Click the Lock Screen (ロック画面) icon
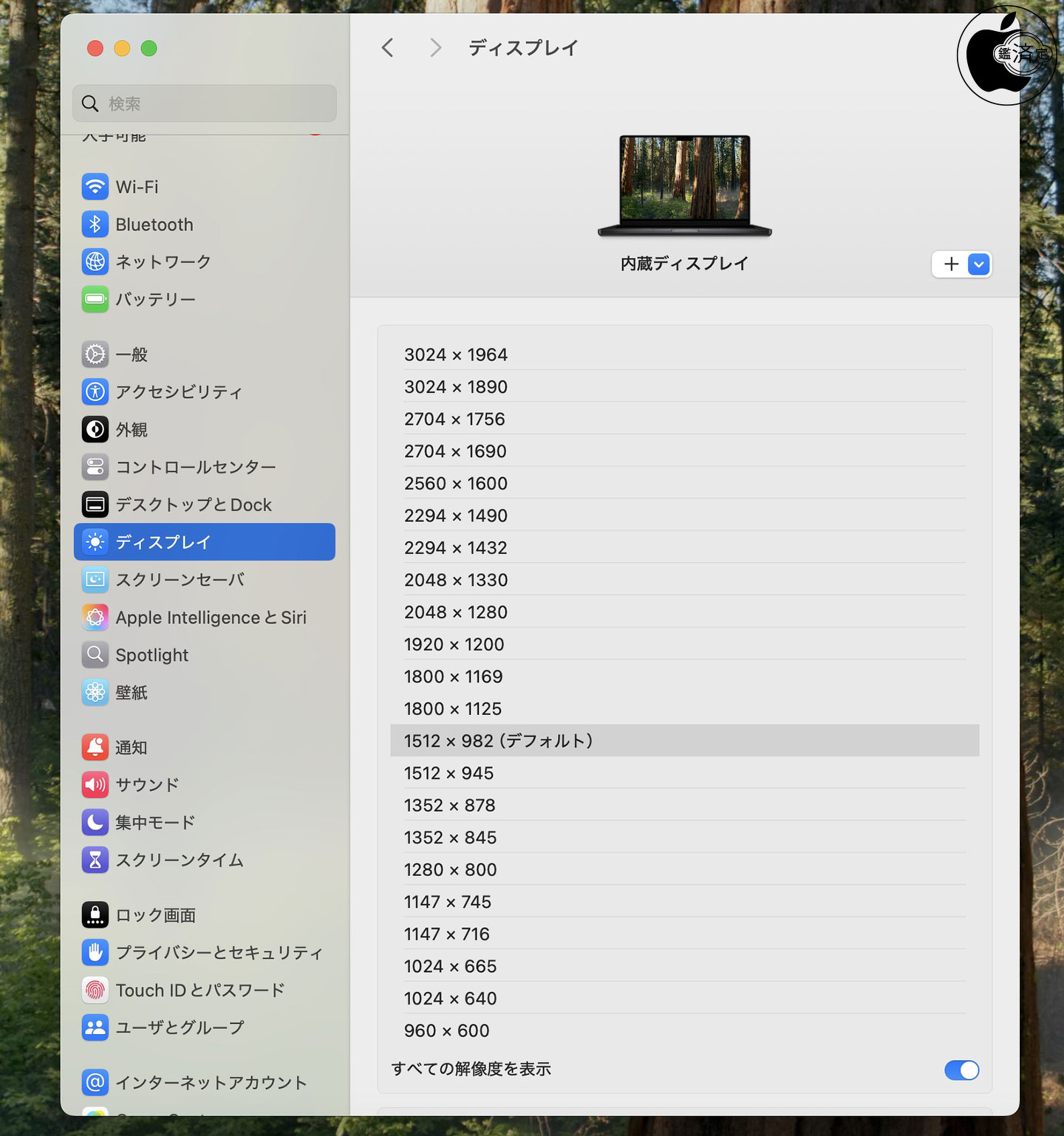Viewport: 1064px width, 1136px height. coord(95,915)
